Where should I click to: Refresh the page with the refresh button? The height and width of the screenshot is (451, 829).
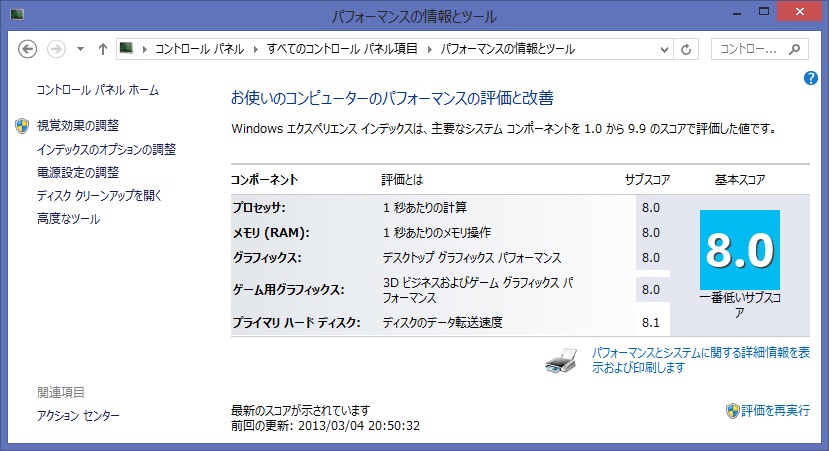686,50
